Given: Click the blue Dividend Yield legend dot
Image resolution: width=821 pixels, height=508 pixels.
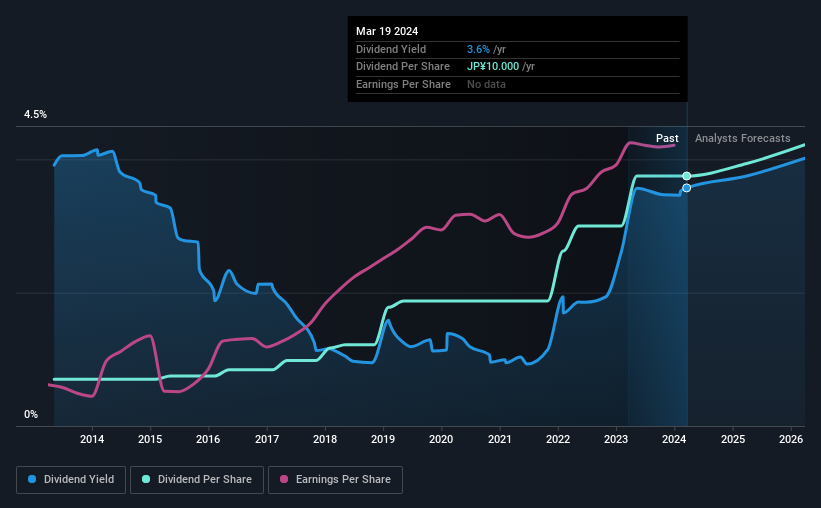Looking at the screenshot, I should tap(32, 479).
